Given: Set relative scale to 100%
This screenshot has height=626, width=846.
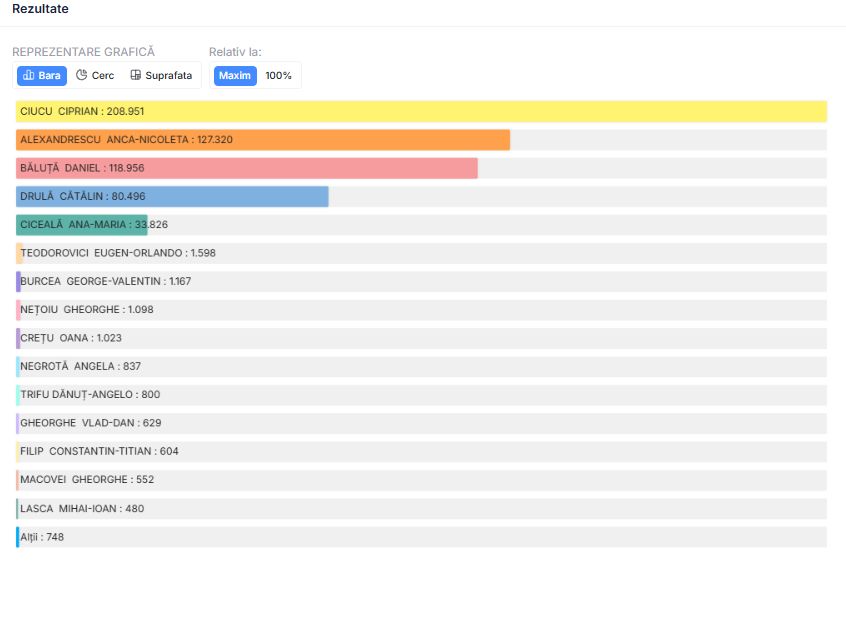Looking at the screenshot, I should (279, 76).
